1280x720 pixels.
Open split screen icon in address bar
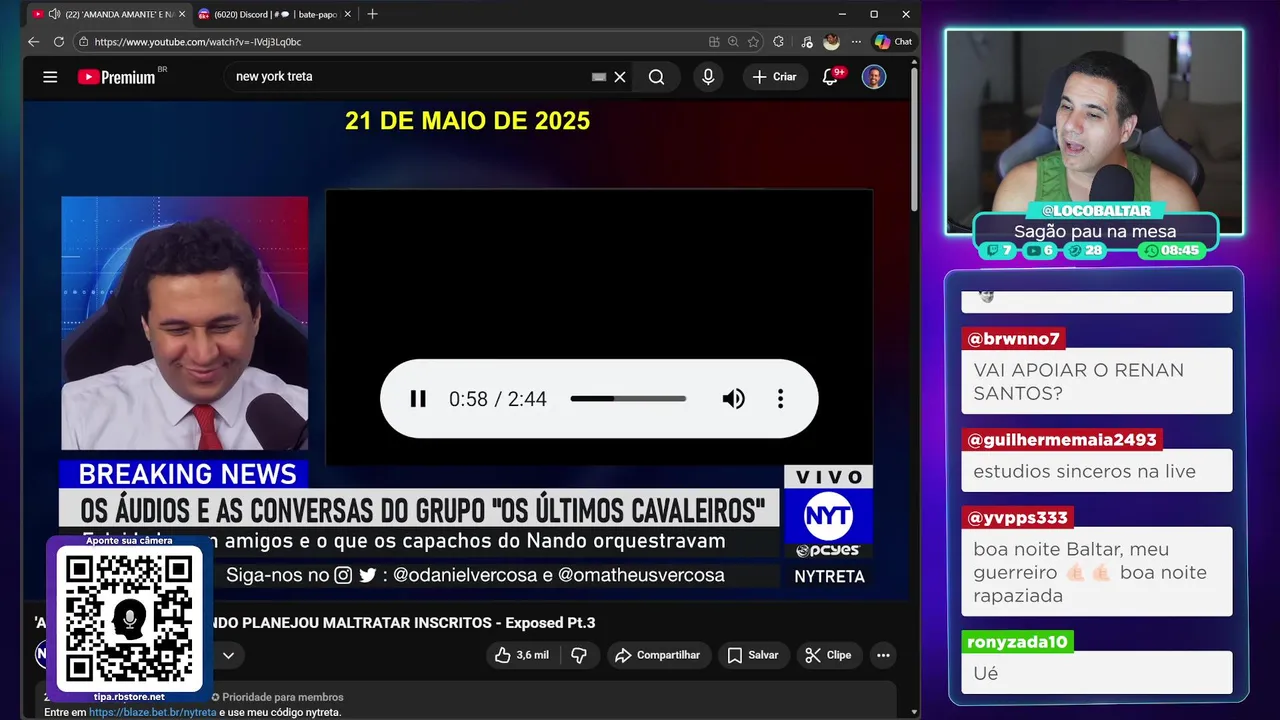[714, 42]
